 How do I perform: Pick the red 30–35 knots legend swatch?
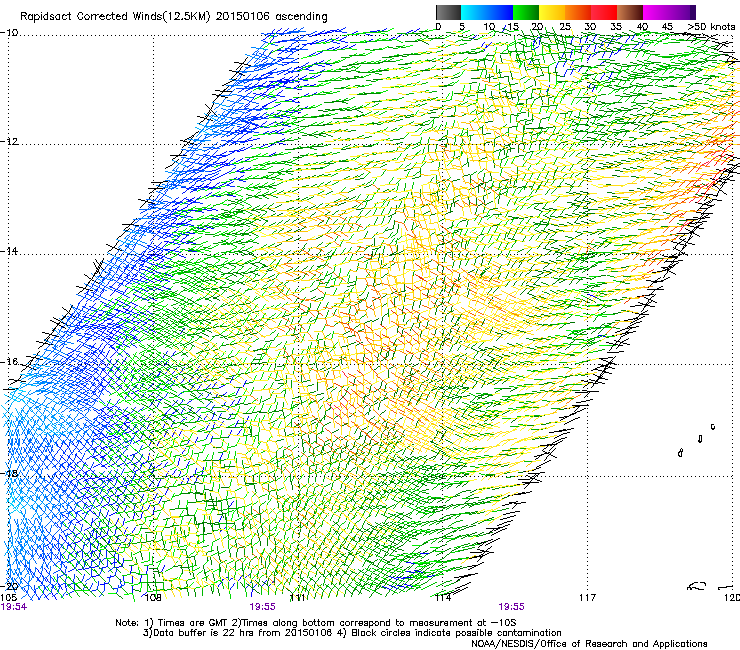click(x=604, y=12)
